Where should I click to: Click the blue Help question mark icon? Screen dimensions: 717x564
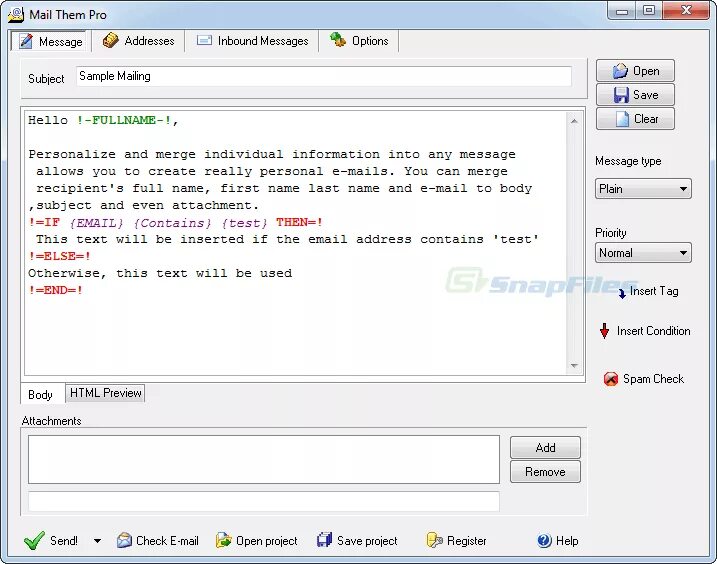(544, 541)
